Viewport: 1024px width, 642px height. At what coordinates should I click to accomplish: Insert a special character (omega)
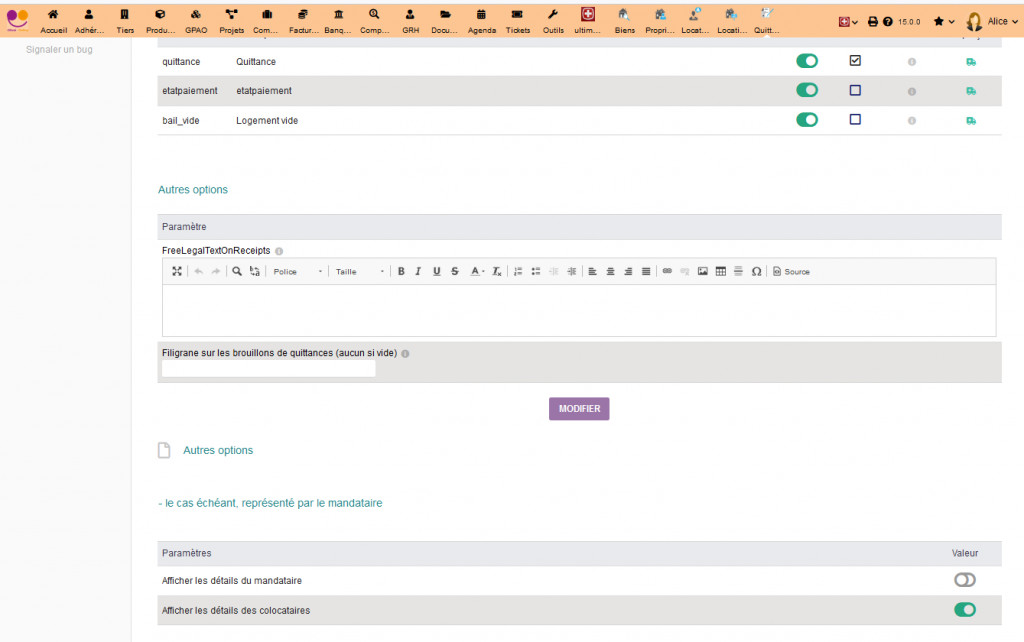(x=756, y=271)
